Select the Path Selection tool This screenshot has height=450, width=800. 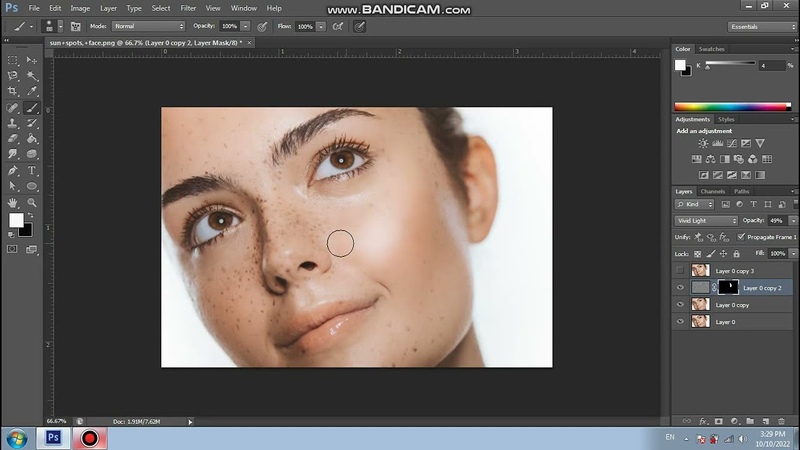[x=13, y=186]
